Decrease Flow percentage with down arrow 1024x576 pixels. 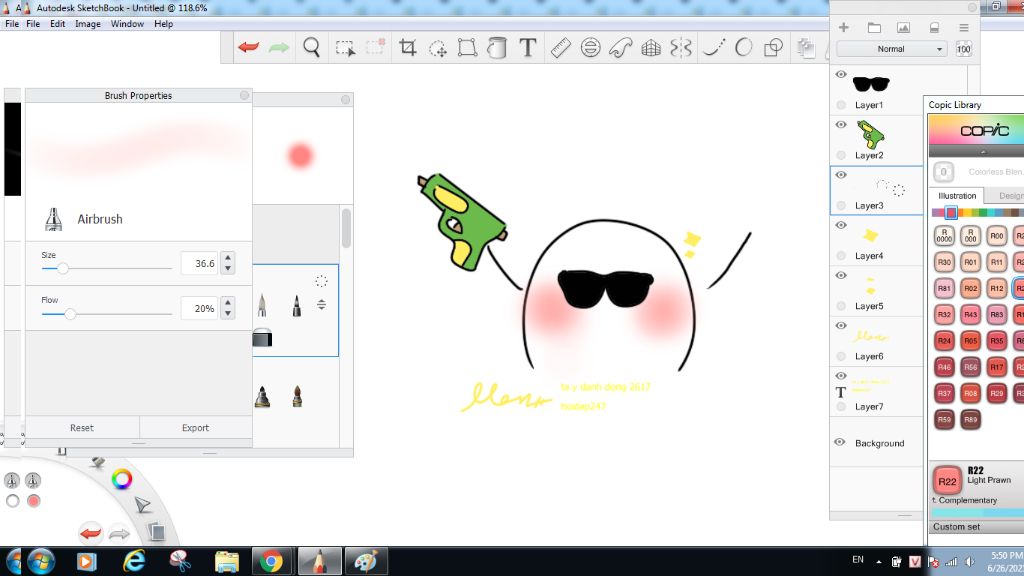coord(228,313)
